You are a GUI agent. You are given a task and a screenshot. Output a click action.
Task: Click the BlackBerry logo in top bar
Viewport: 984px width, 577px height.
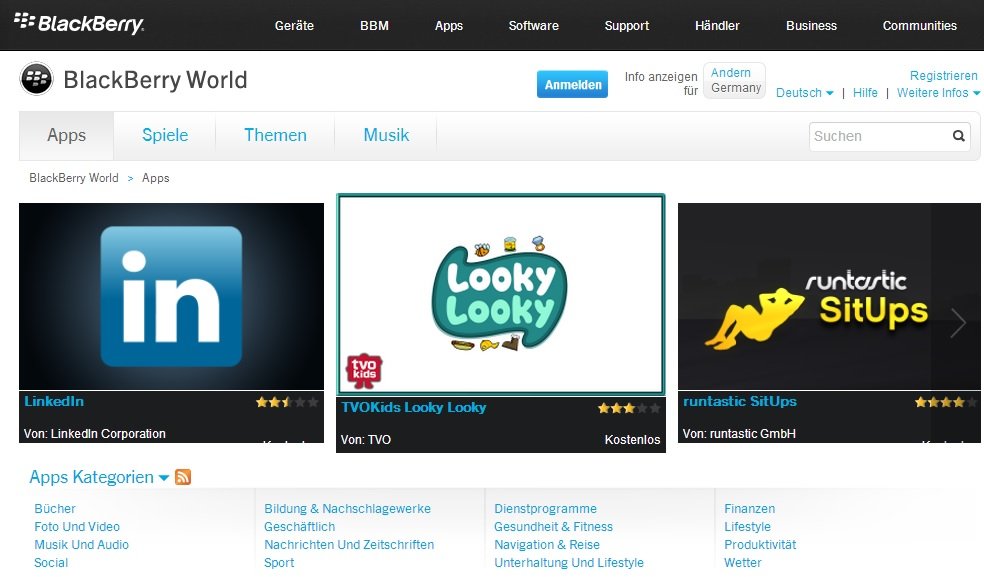point(78,24)
